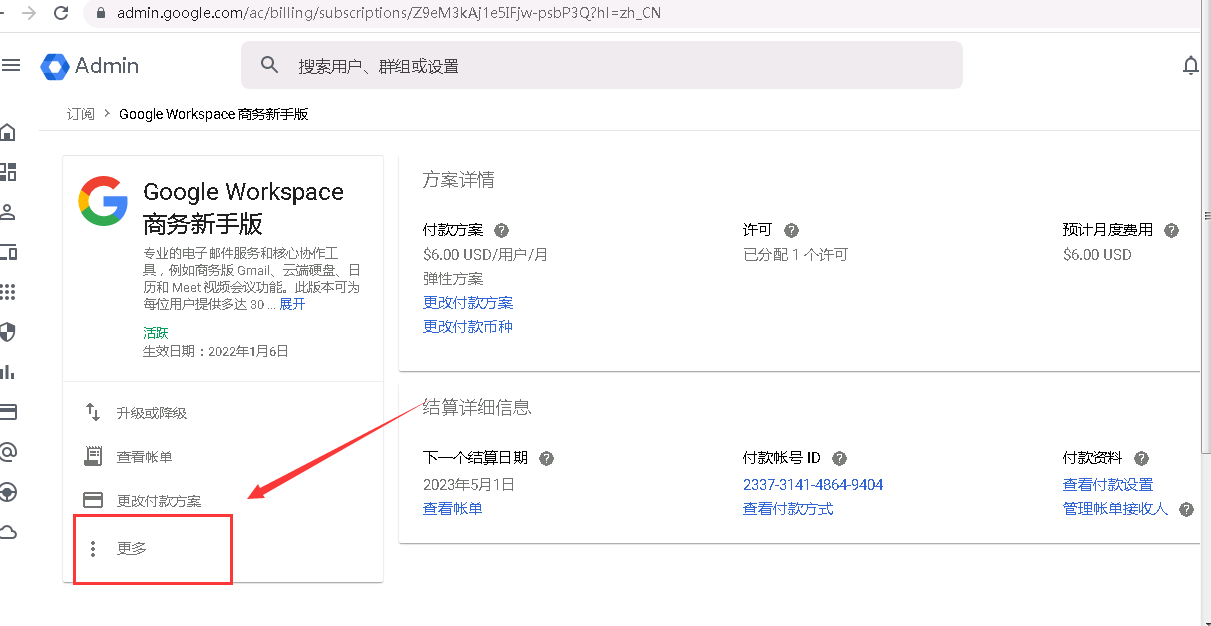
Task: Click the 结算详细信息 heading
Action: point(477,408)
